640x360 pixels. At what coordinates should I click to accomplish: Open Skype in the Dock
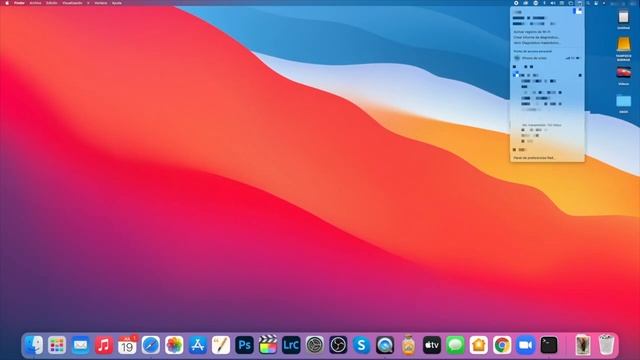(361, 345)
